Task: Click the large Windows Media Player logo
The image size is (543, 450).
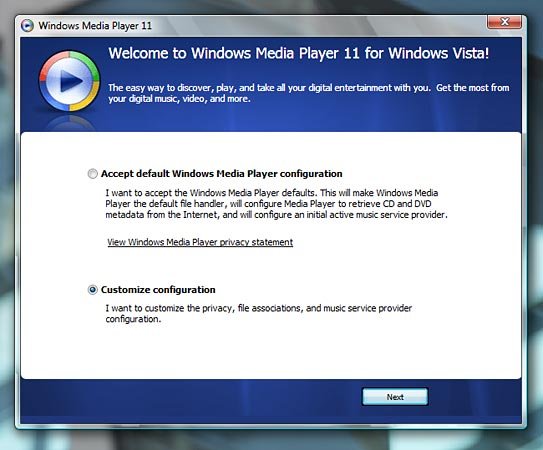Action: tap(69, 81)
